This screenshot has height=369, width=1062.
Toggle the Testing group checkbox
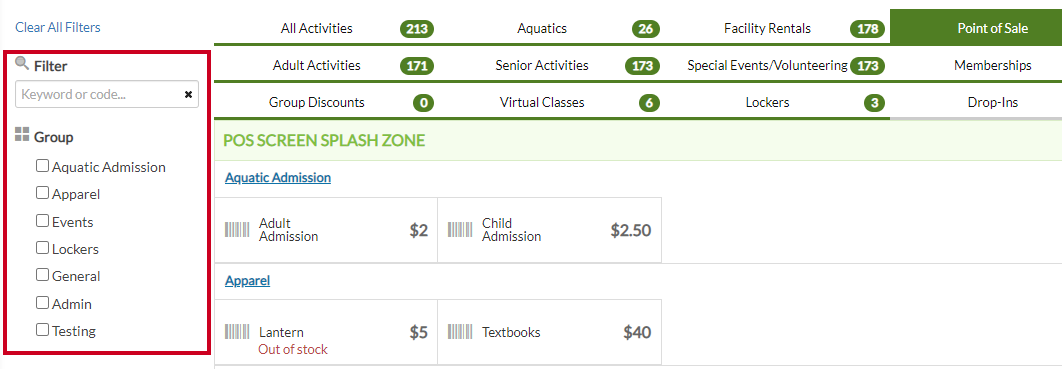(x=43, y=330)
